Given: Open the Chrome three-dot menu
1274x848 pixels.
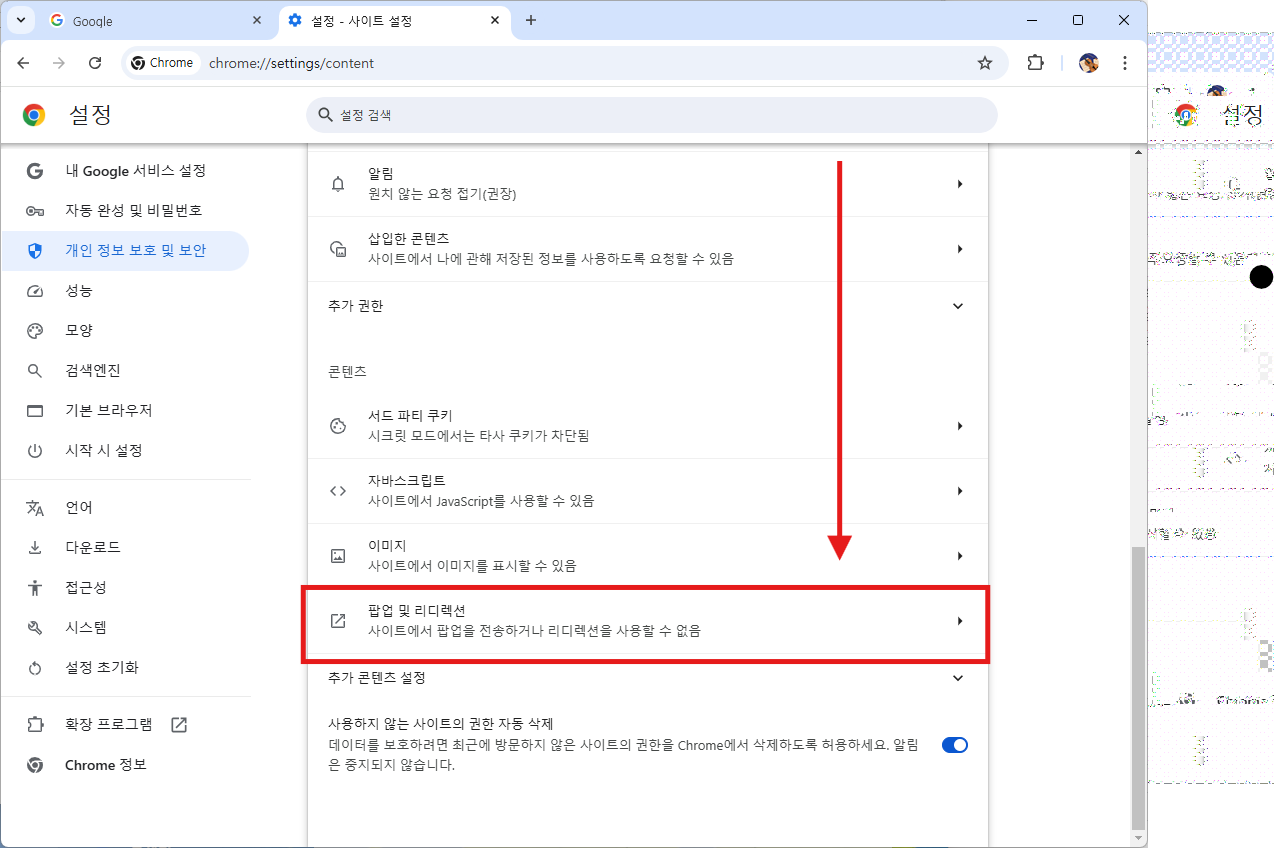Looking at the screenshot, I should point(1125,63).
